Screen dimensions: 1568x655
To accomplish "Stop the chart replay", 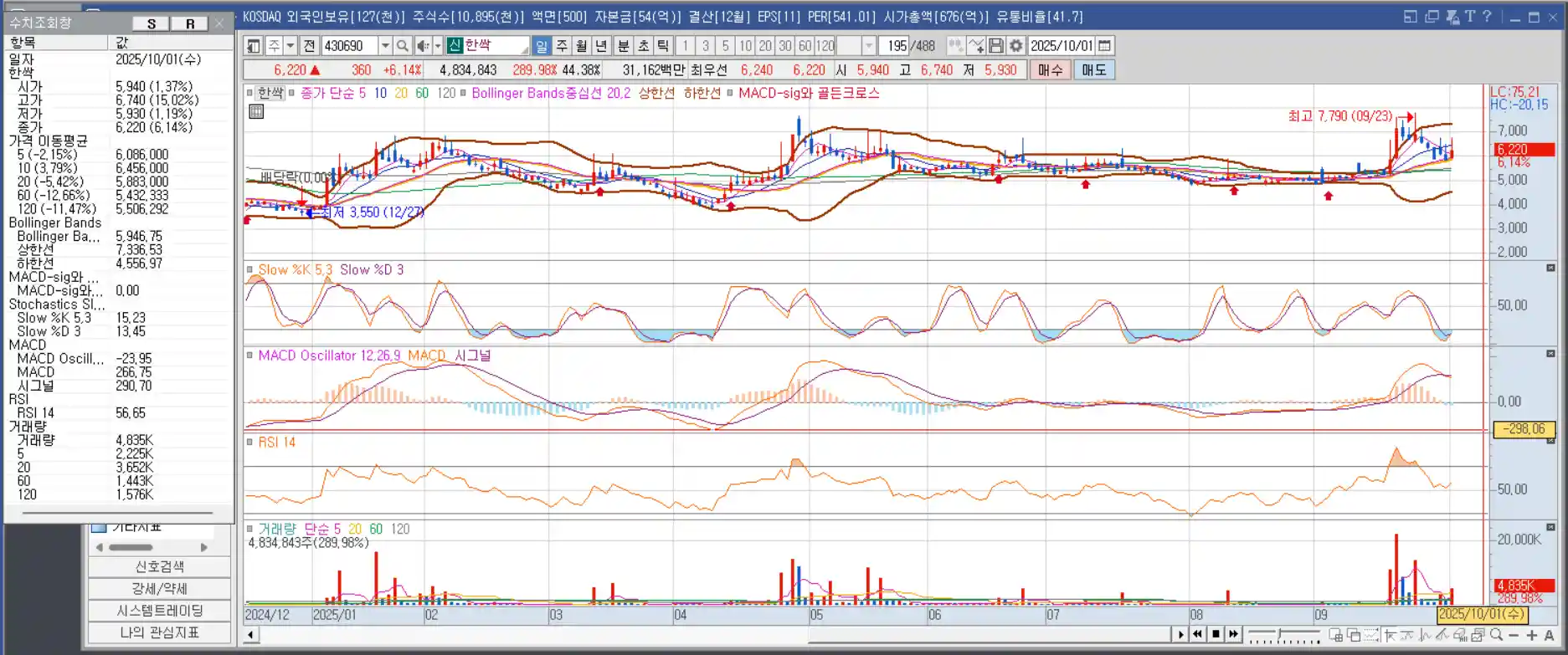I will pyautogui.click(x=1216, y=635).
